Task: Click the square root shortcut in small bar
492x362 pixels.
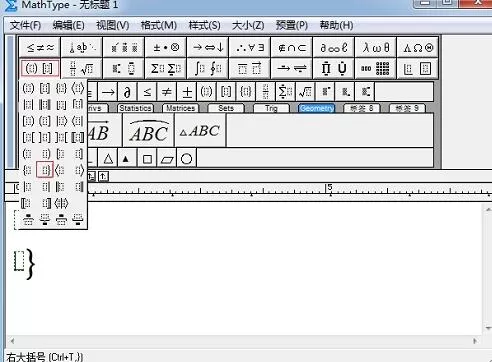Action: pos(305,92)
